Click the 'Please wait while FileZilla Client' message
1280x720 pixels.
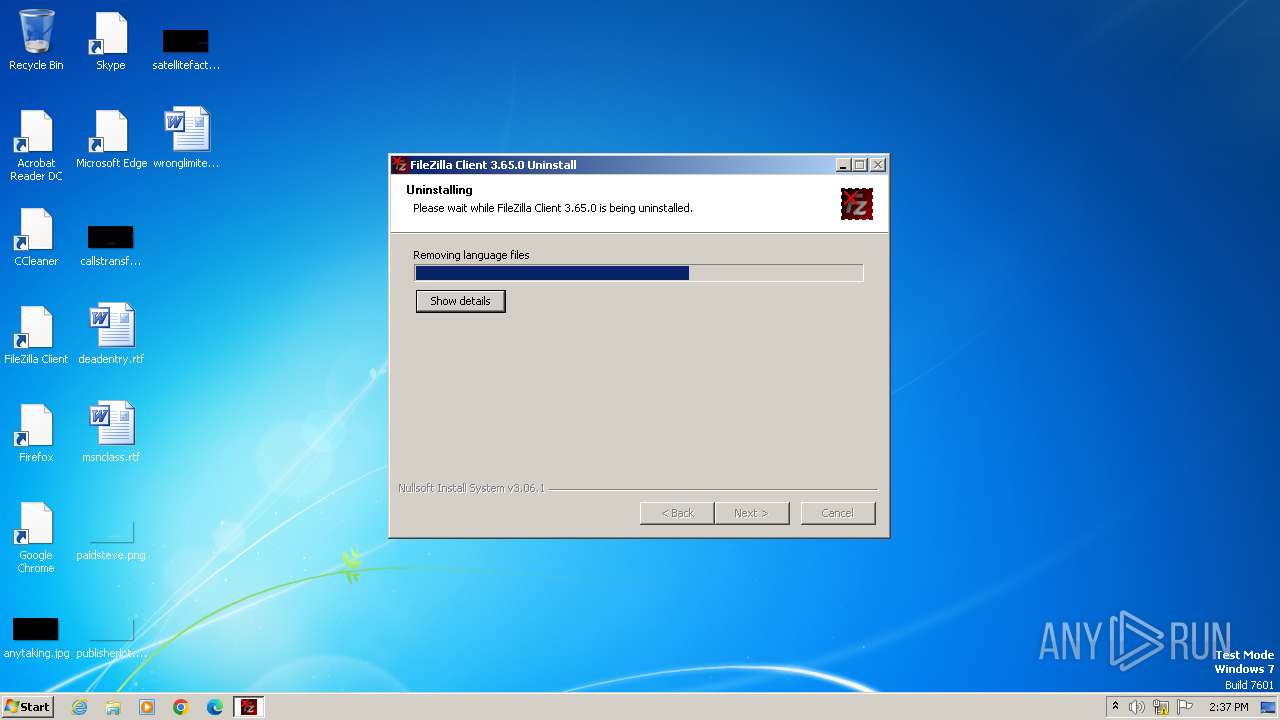point(552,208)
